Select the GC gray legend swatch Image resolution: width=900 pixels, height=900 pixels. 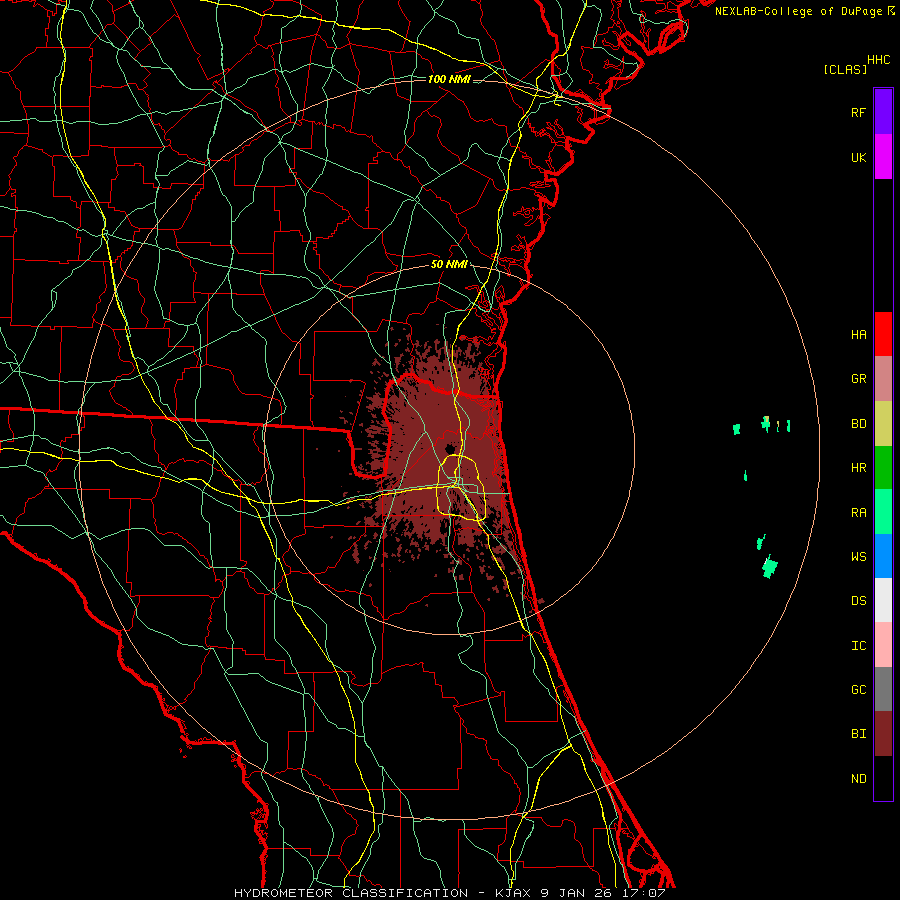coord(883,689)
